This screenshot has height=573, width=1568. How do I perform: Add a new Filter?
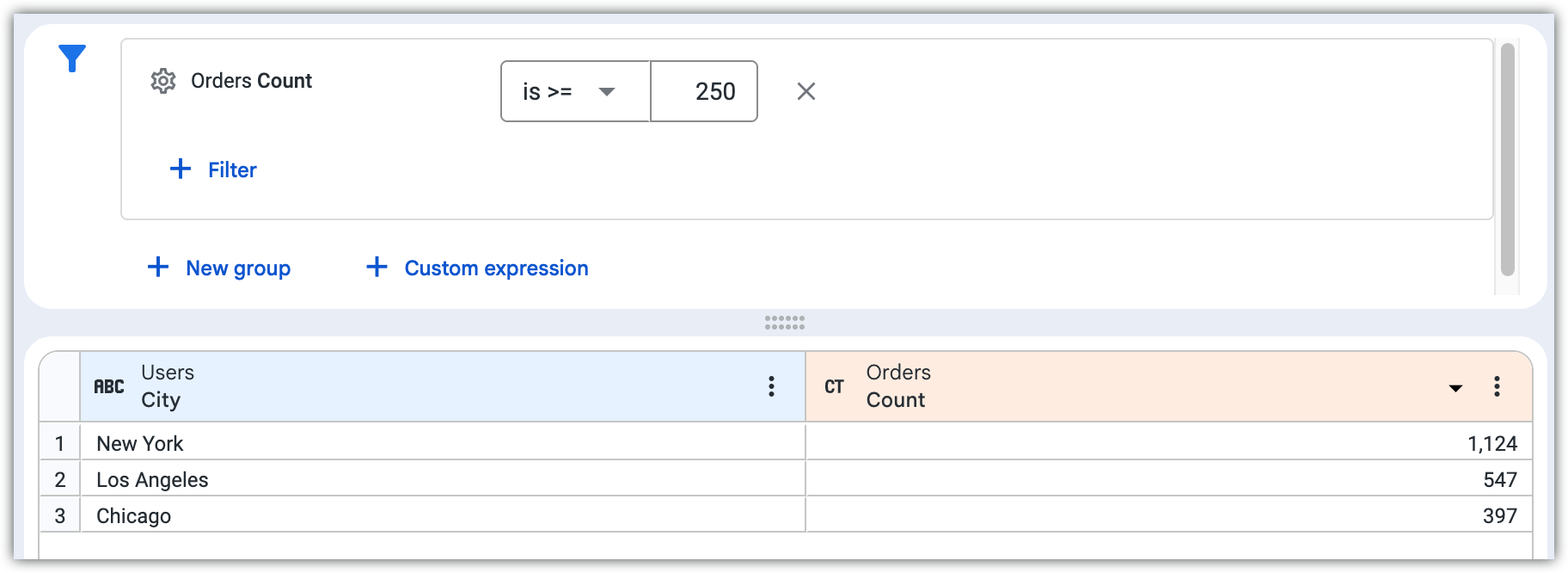213,169
